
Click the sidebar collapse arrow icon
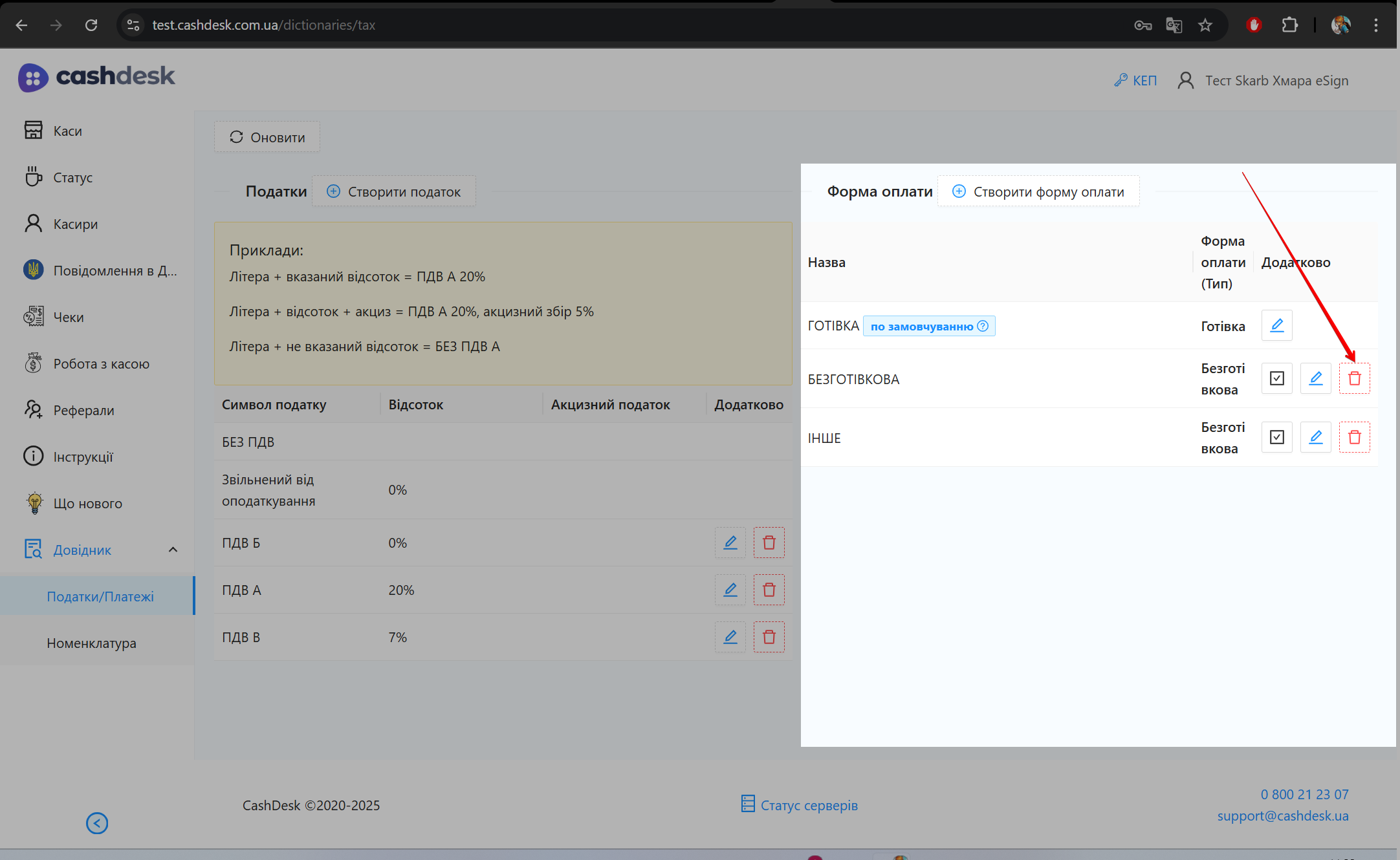pyautogui.click(x=97, y=822)
